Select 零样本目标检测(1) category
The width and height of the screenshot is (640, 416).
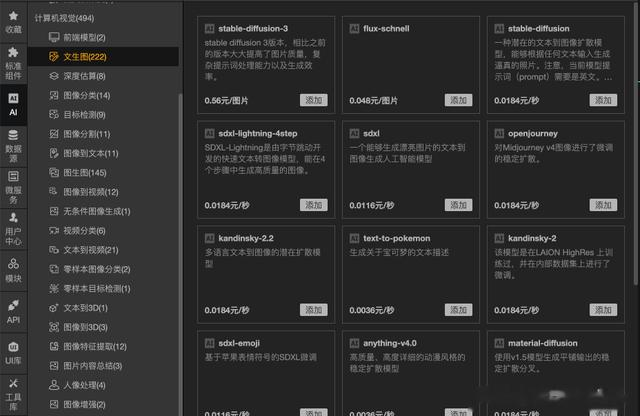point(97,288)
